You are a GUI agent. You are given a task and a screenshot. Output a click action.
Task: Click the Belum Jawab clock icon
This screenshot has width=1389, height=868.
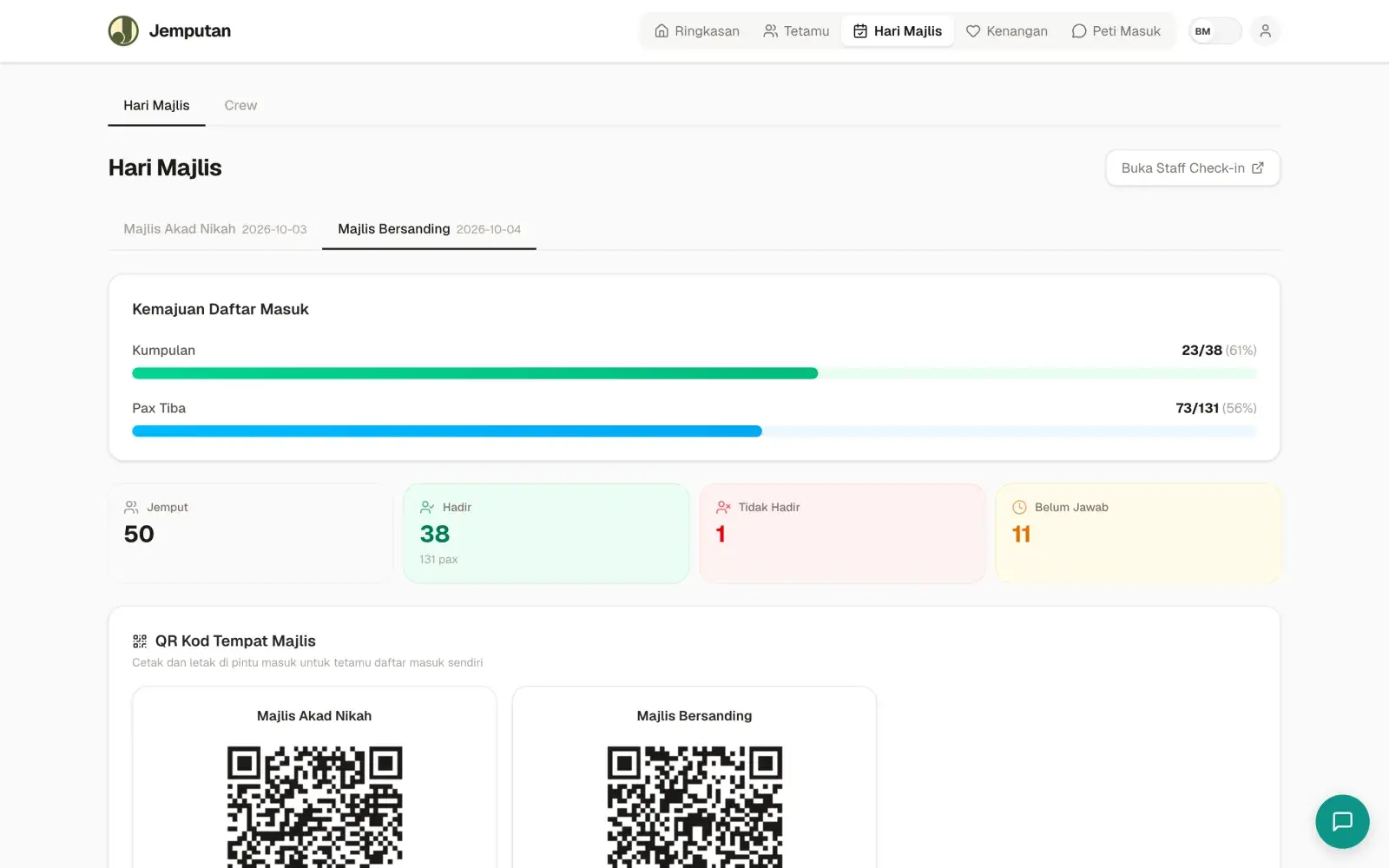click(1019, 507)
